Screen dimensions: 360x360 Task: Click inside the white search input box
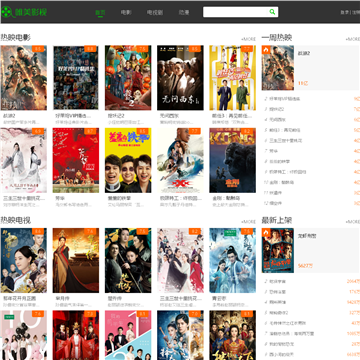pyautogui.click(x=235, y=12)
